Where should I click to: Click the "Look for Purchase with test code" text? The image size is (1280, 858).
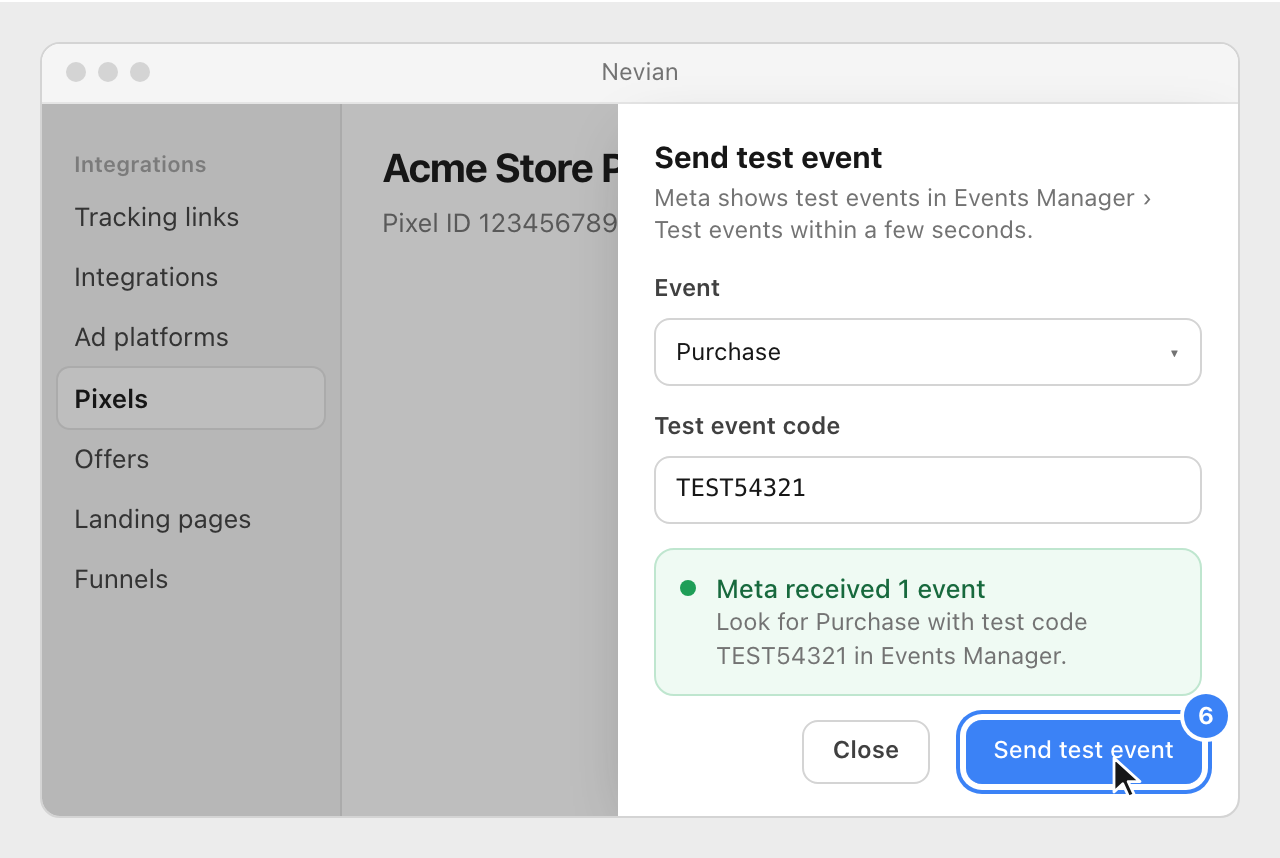pyautogui.click(x=902, y=622)
